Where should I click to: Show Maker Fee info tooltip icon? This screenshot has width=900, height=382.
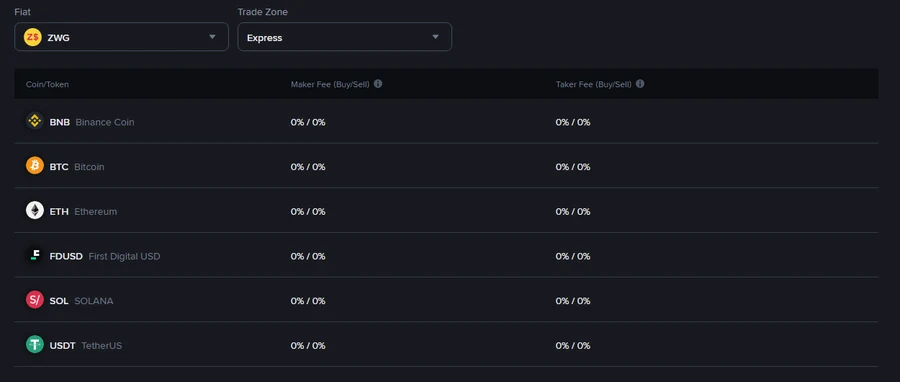(x=378, y=84)
